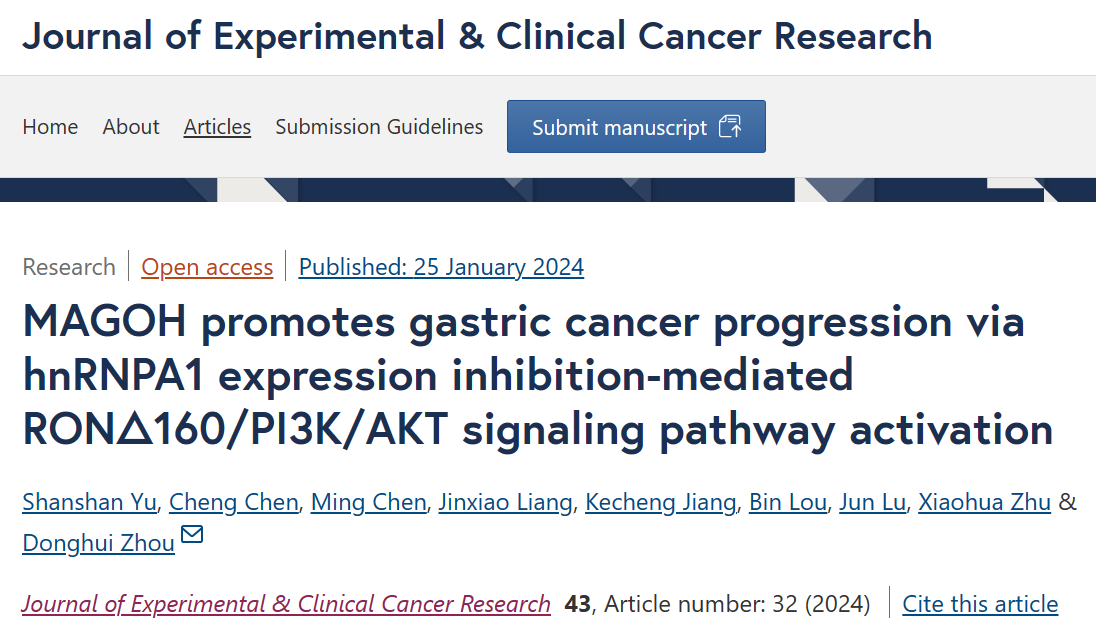Open the Home navigation item
Screen dimensions: 1096x637
tap(50, 127)
